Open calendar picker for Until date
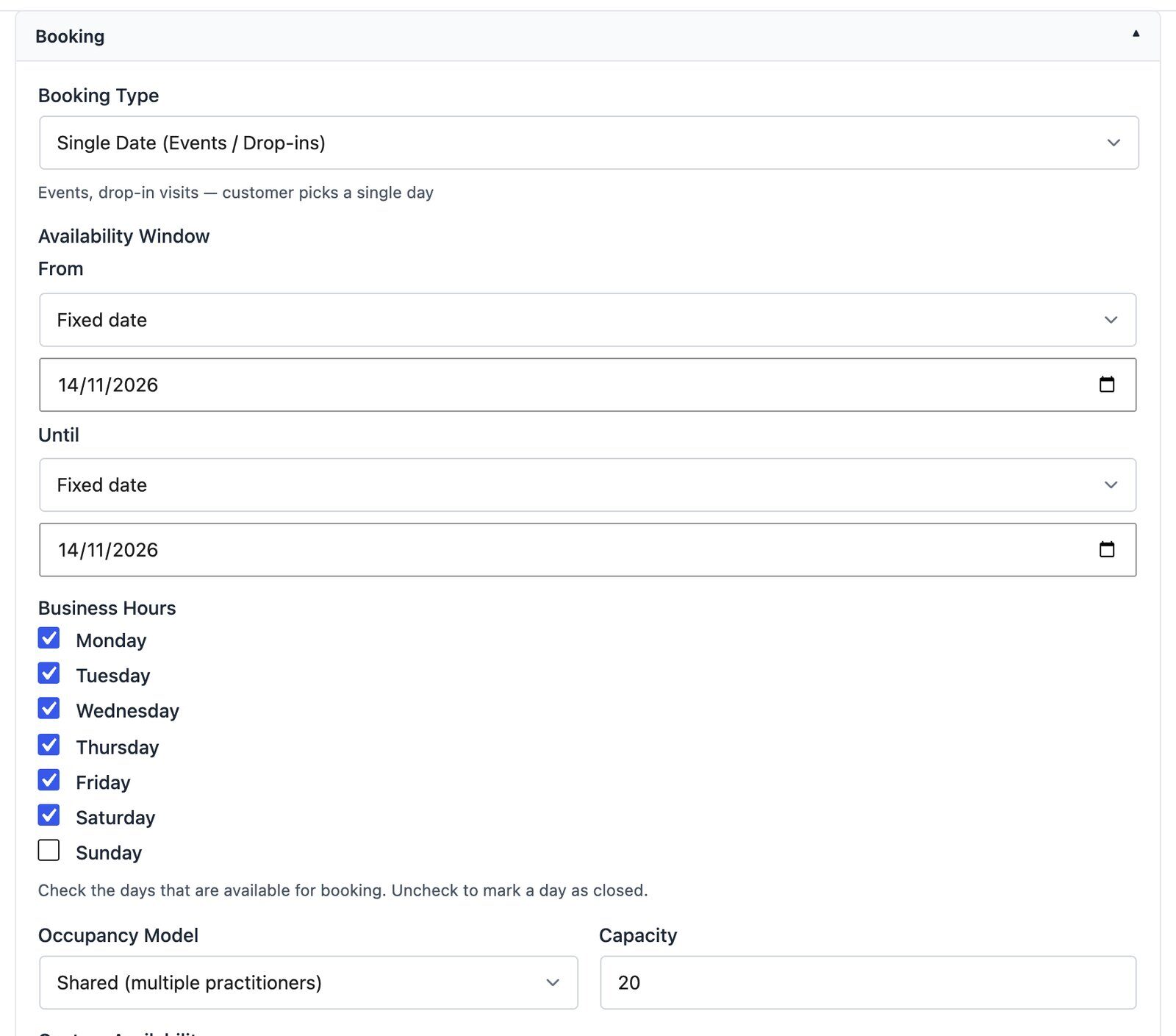This screenshot has height=1036, width=1176. point(1106,549)
